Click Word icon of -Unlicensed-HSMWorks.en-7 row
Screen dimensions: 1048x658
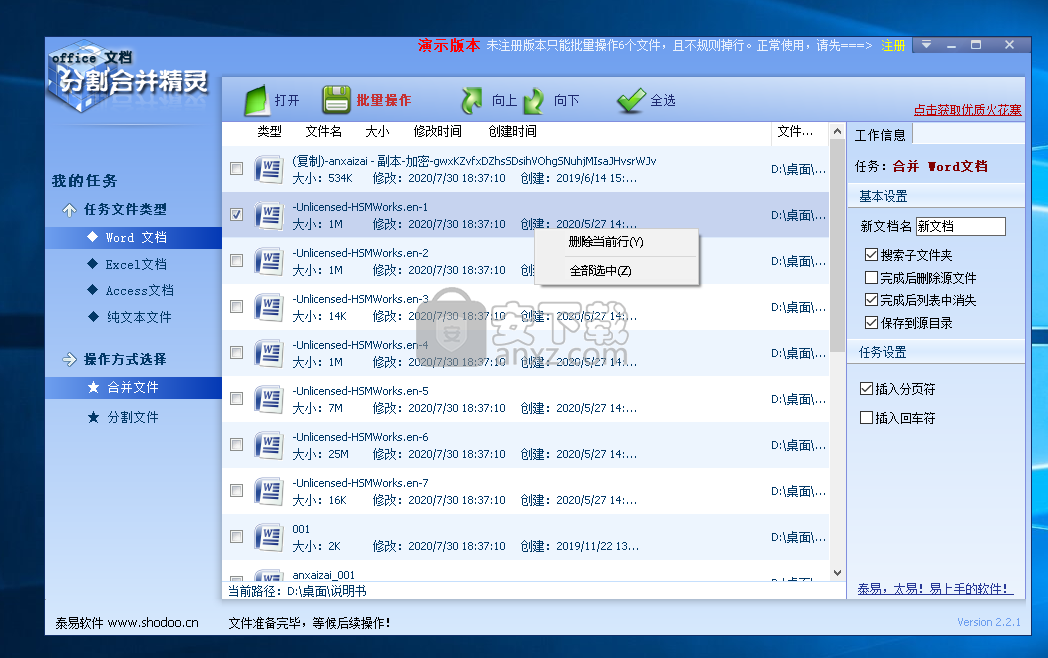point(269,491)
